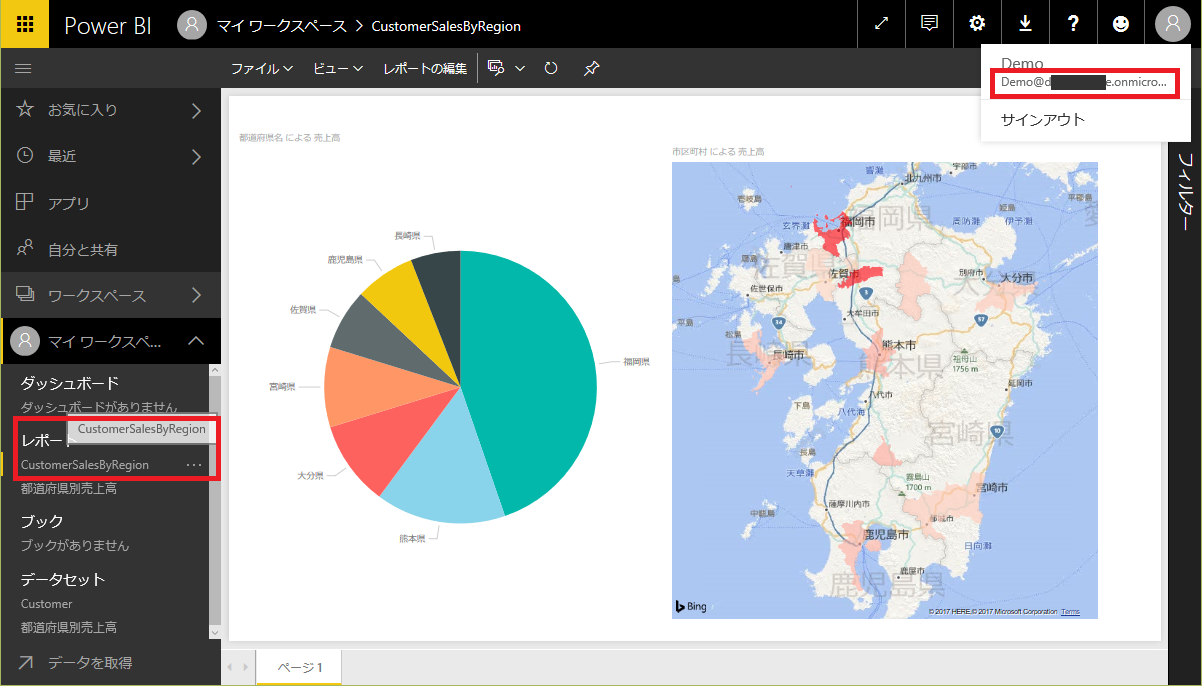
Task: Click サインアウト to sign out
Action: coord(1043,119)
